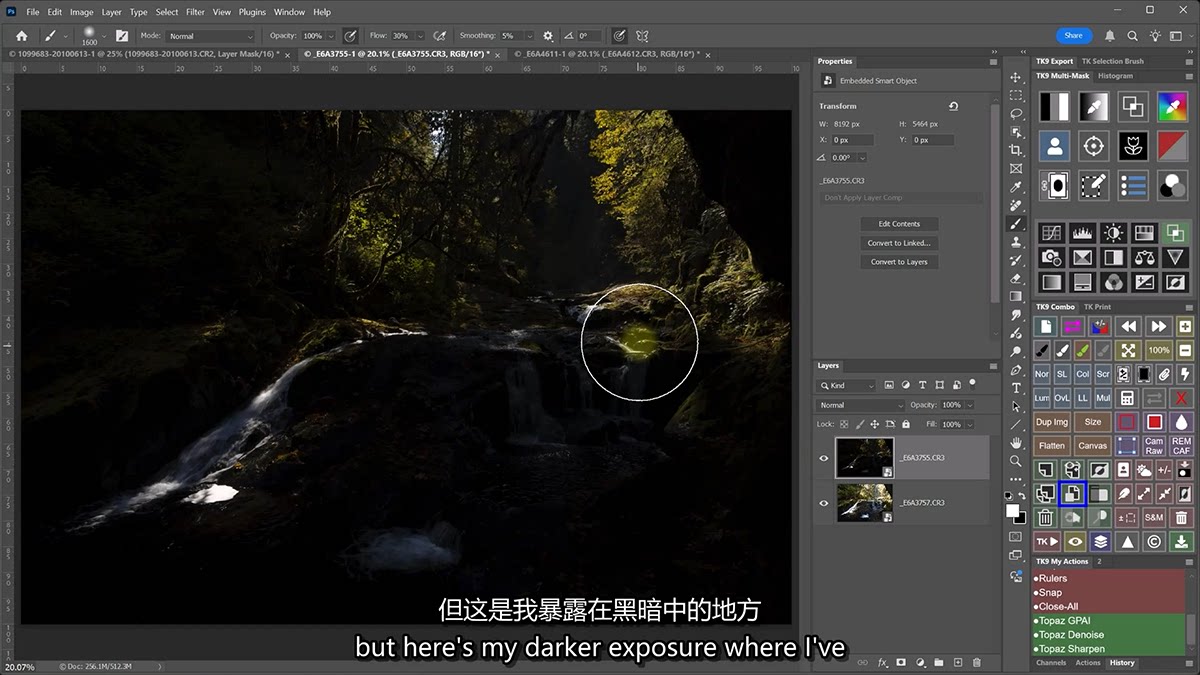Click the blue-highlighted TK9 Combo icon
This screenshot has width=1200, height=675.
click(x=1073, y=493)
